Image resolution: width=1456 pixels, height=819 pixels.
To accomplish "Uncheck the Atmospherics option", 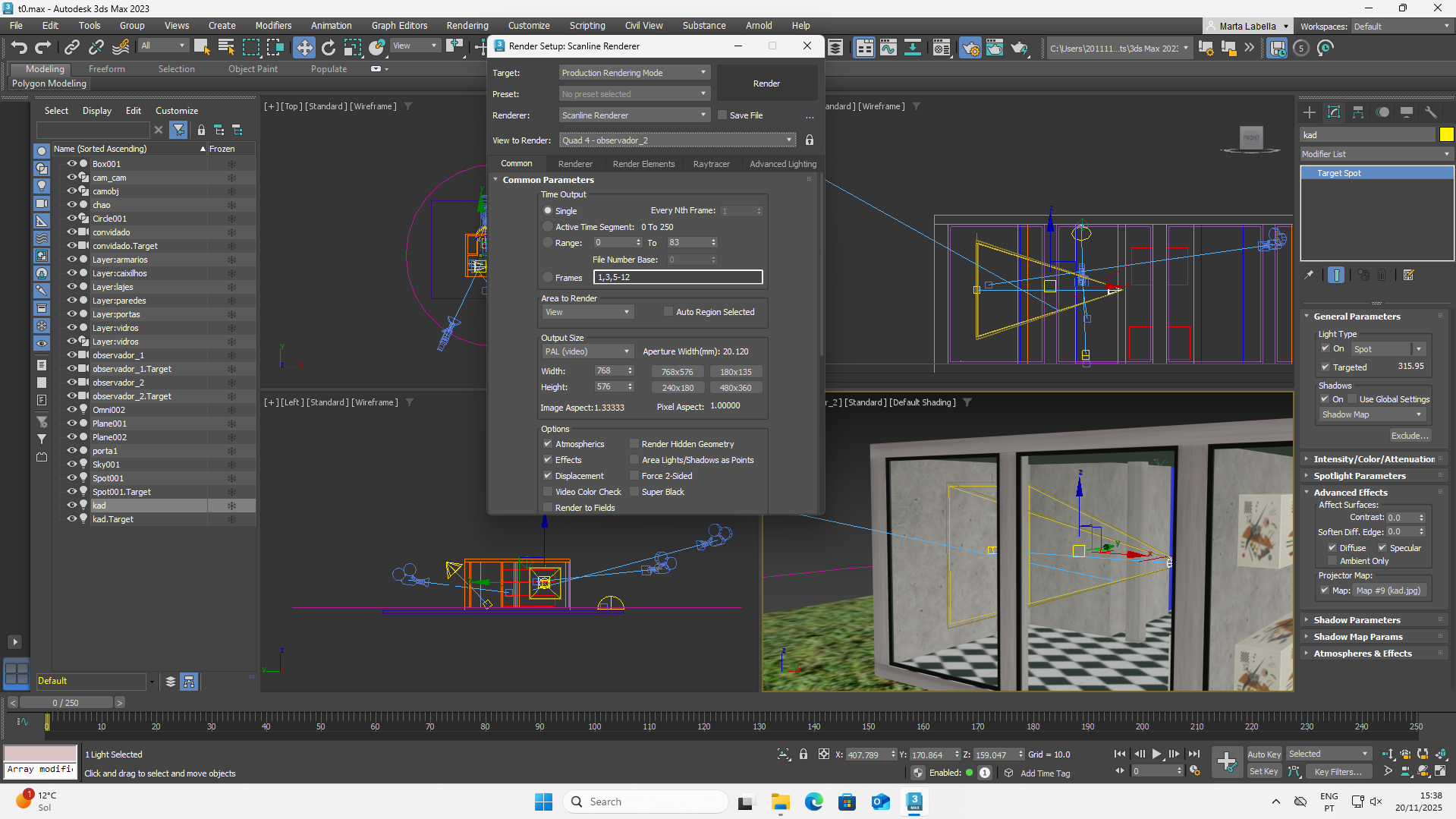I will (x=548, y=444).
